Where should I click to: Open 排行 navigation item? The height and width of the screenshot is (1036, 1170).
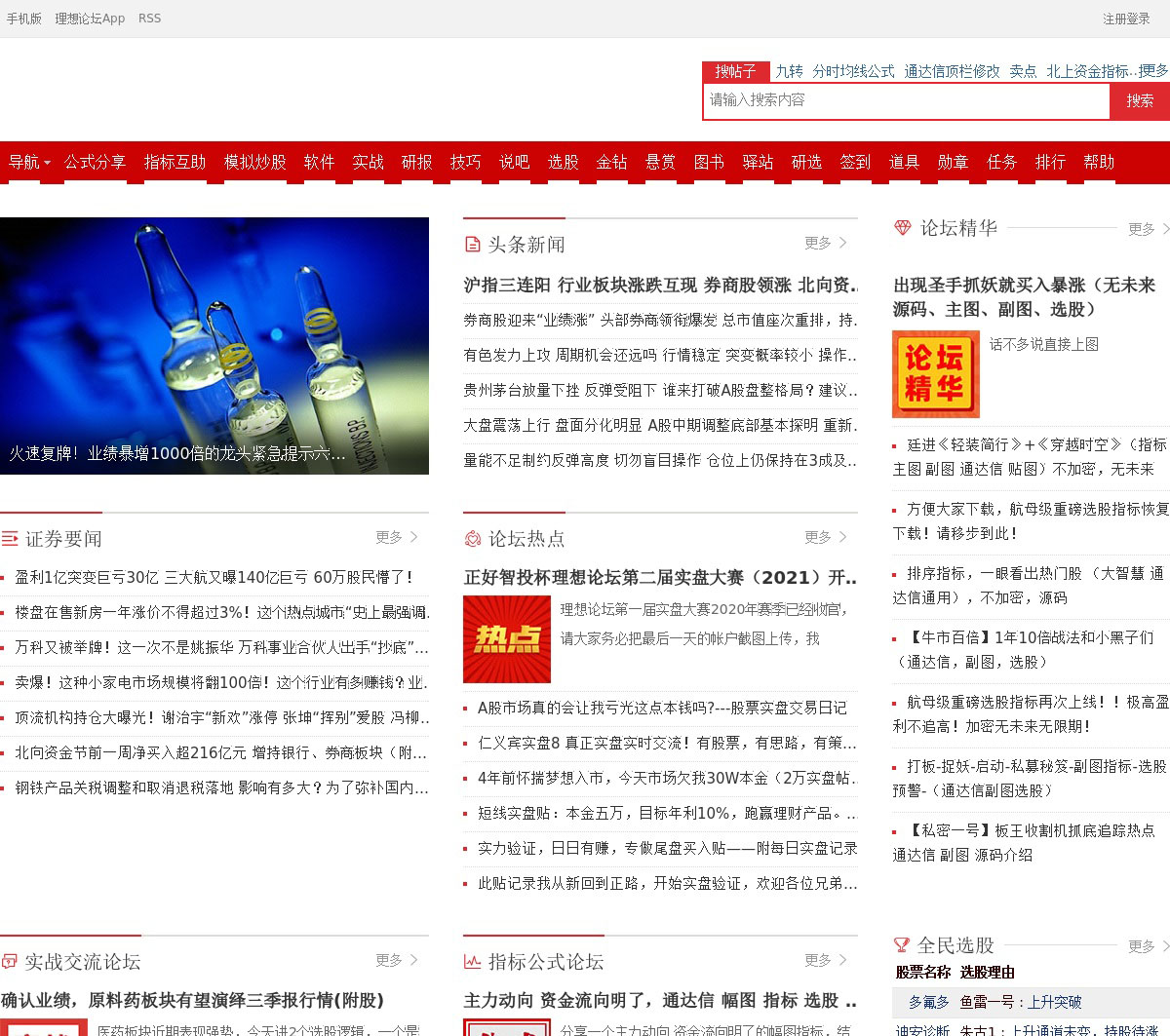[1050, 162]
